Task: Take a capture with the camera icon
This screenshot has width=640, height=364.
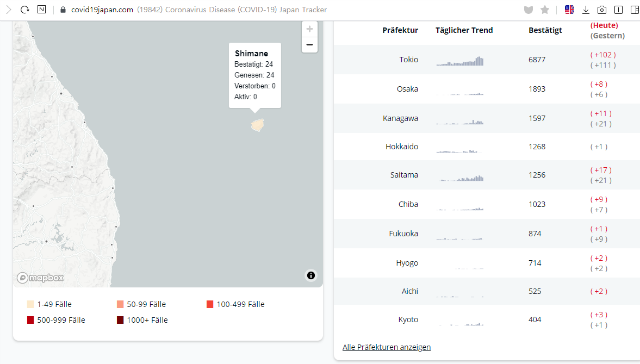Action: click(x=602, y=9)
